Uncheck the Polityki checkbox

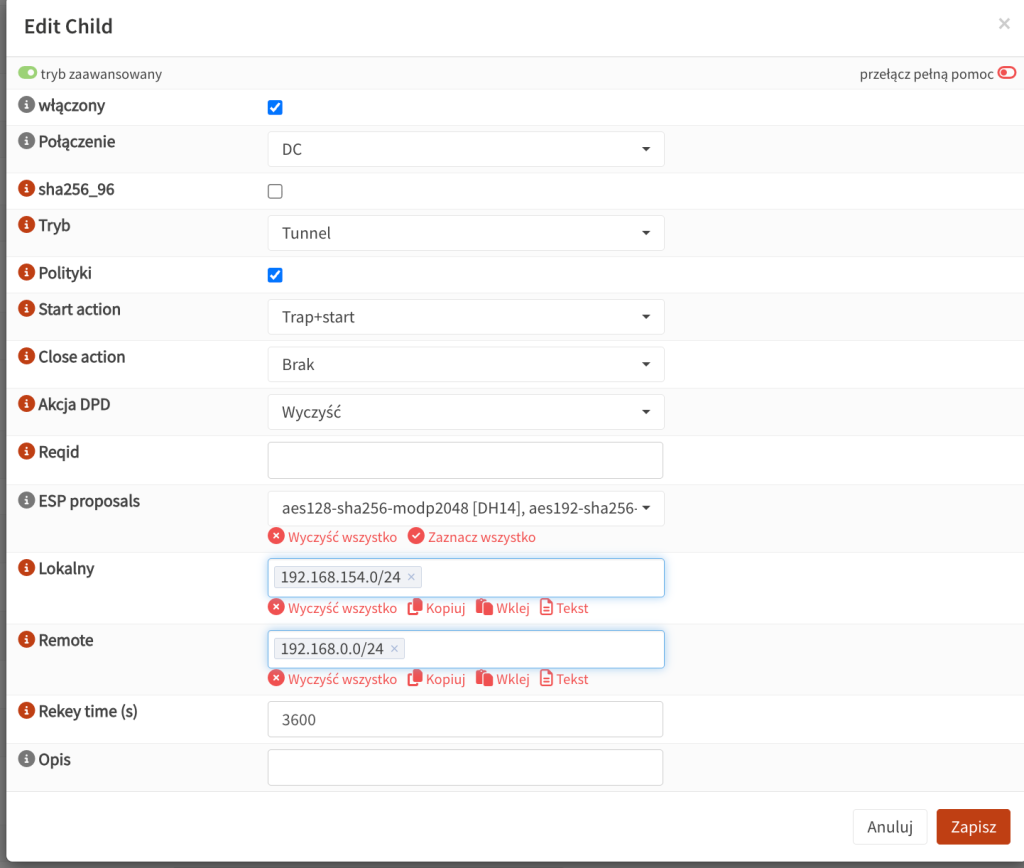click(x=275, y=275)
